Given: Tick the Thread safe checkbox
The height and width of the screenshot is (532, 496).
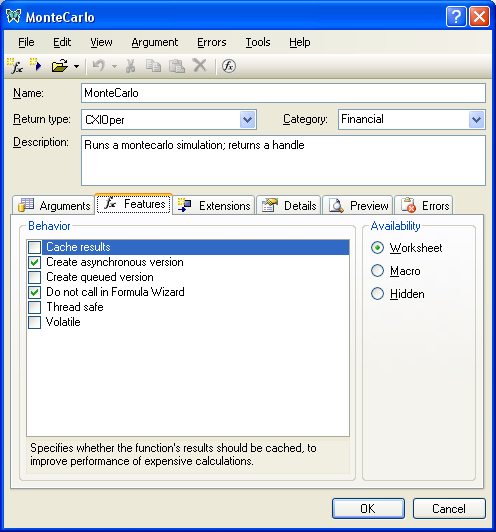Looking at the screenshot, I should 34,307.
